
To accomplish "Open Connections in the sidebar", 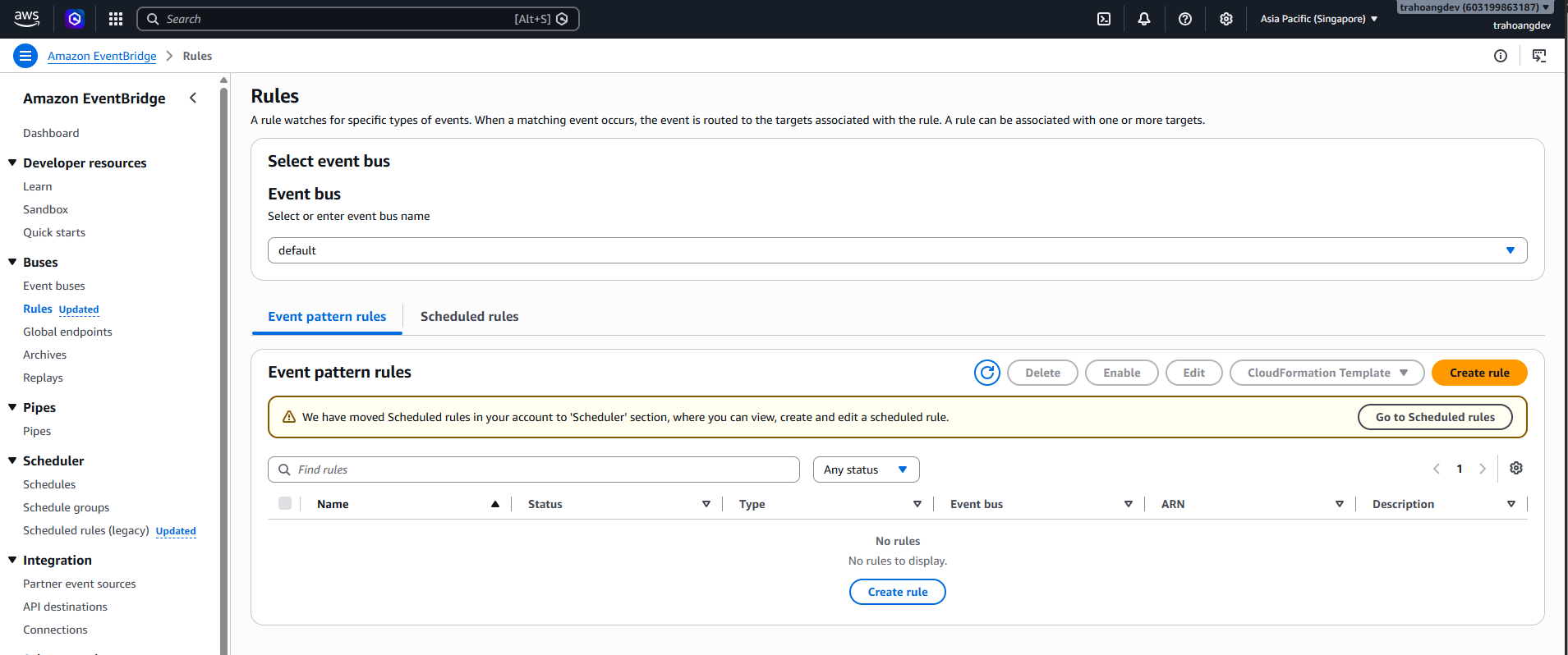I will point(55,630).
